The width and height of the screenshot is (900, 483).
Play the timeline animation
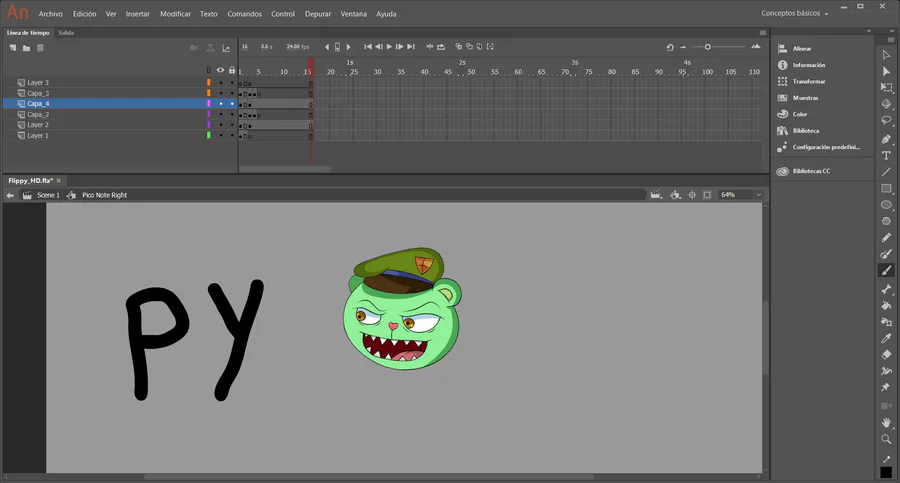click(x=389, y=47)
